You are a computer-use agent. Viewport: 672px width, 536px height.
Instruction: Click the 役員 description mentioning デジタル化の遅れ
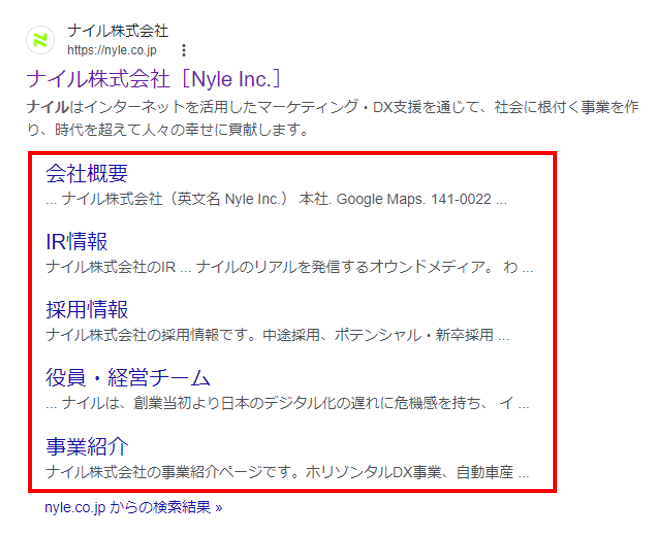pos(287,403)
